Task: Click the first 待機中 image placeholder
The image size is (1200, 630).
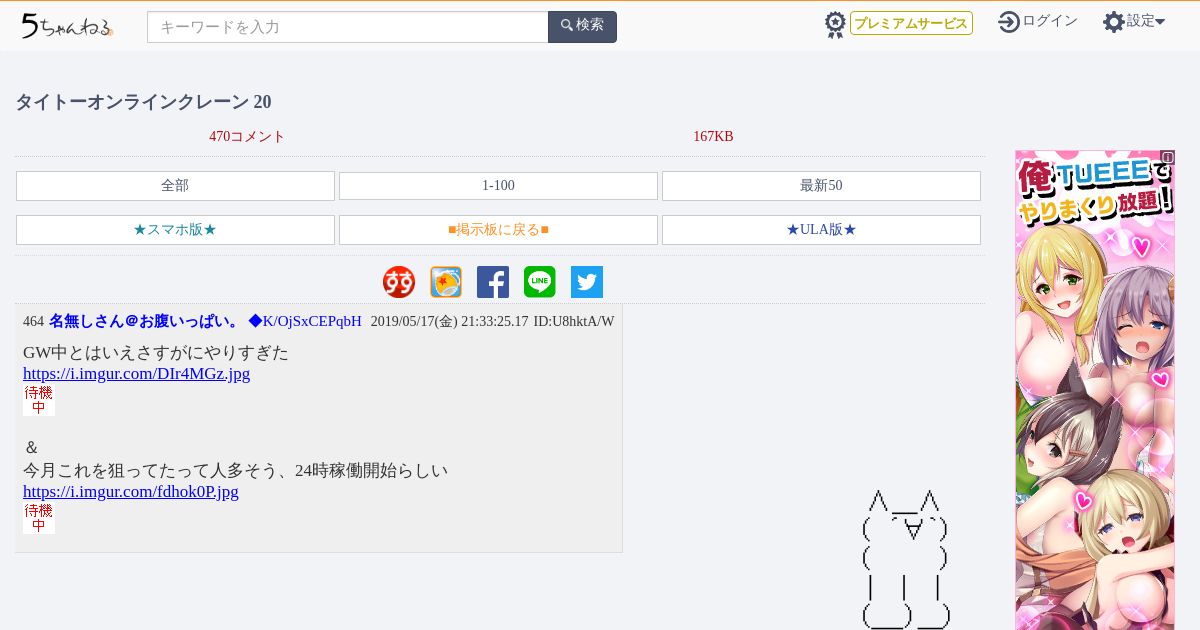Action: point(39,400)
